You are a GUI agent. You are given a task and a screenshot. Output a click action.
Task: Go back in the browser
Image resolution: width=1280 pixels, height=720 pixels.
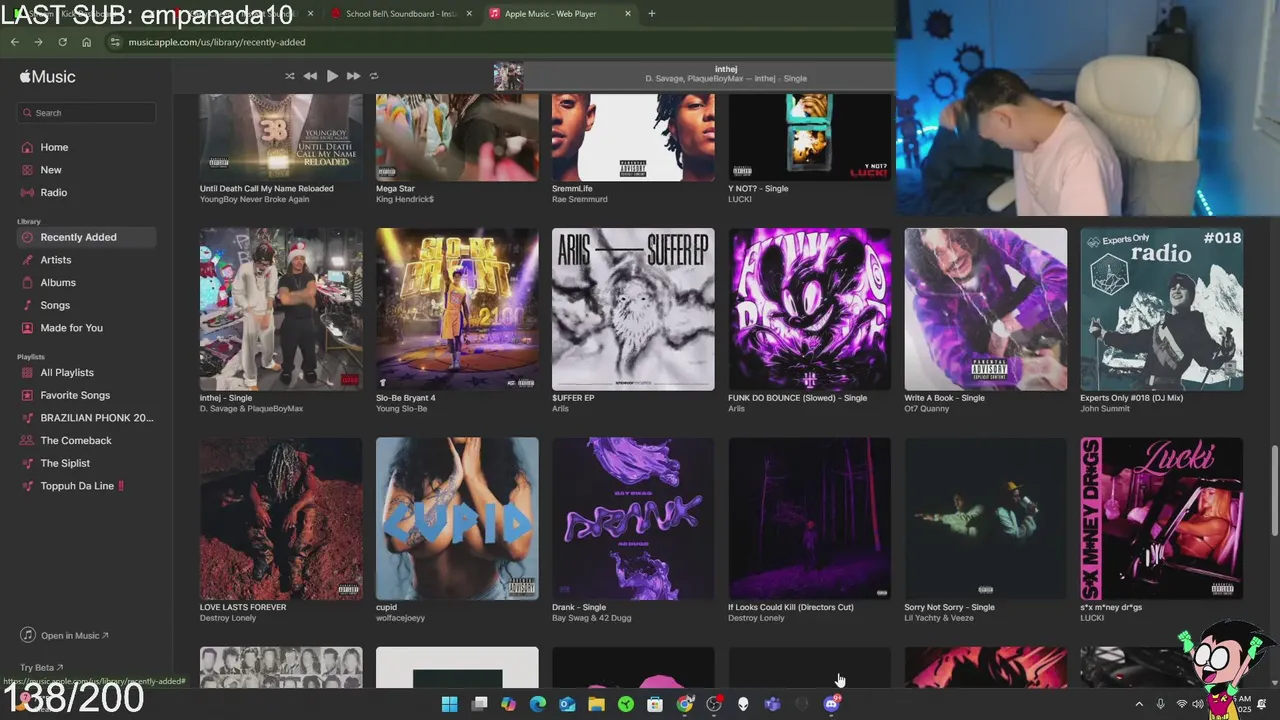(14, 42)
